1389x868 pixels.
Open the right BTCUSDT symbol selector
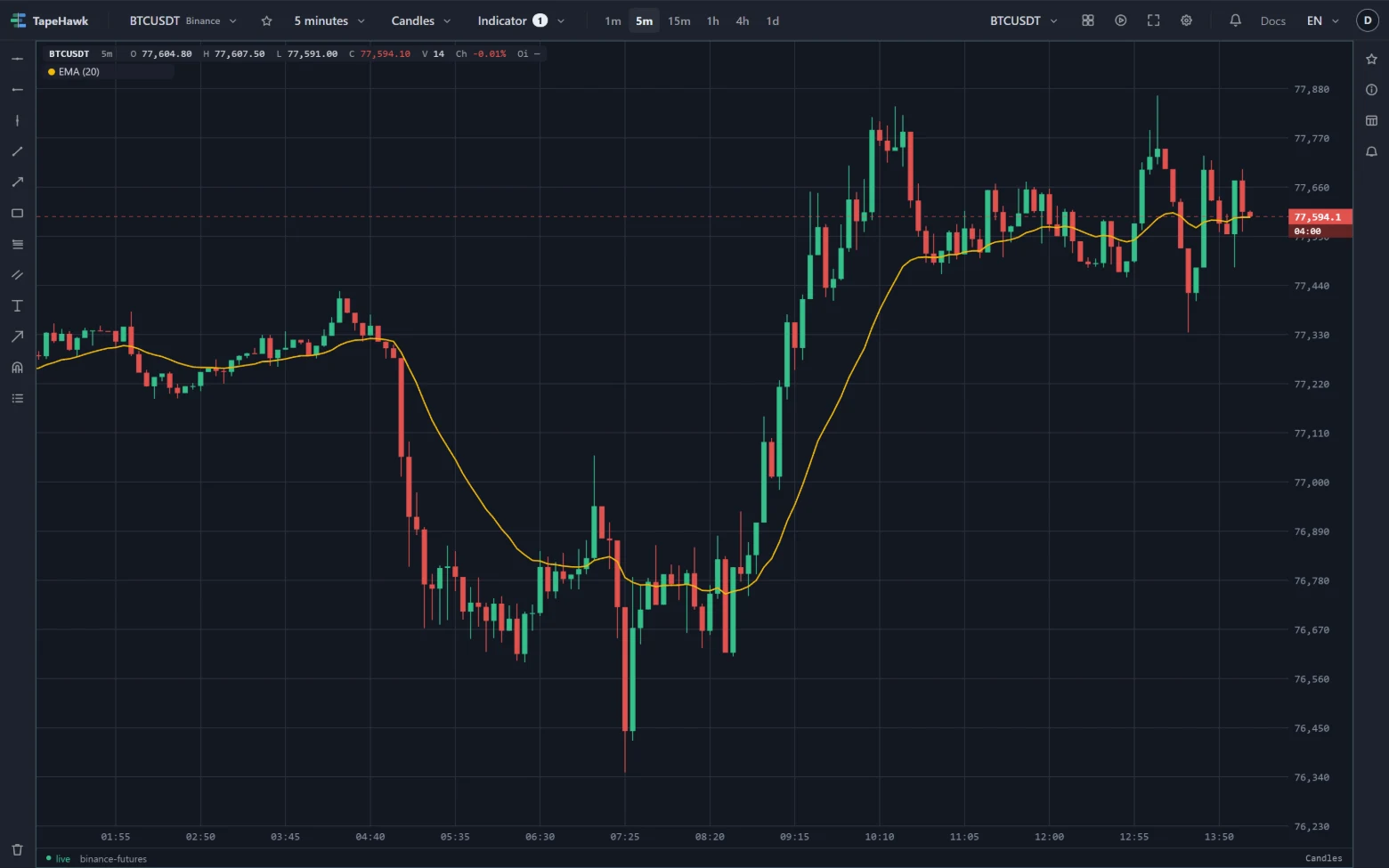1023,20
